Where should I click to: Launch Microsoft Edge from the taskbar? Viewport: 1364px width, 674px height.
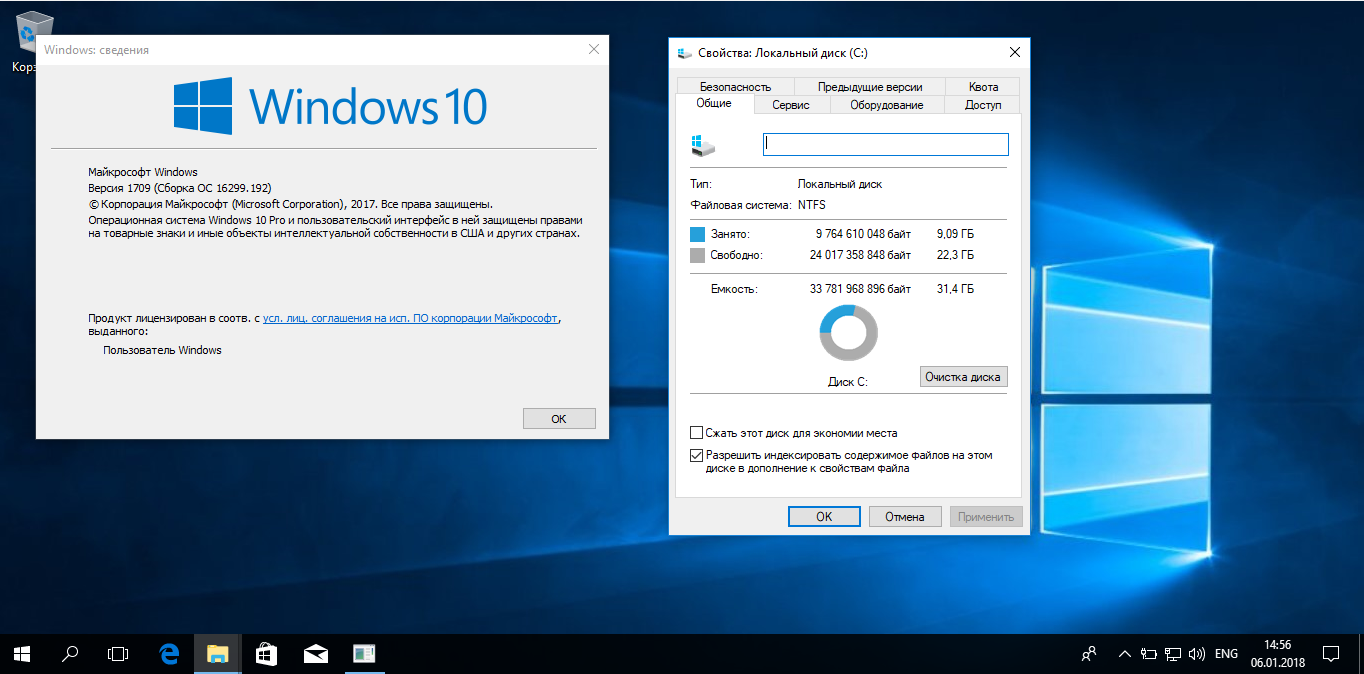[x=169, y=654]
